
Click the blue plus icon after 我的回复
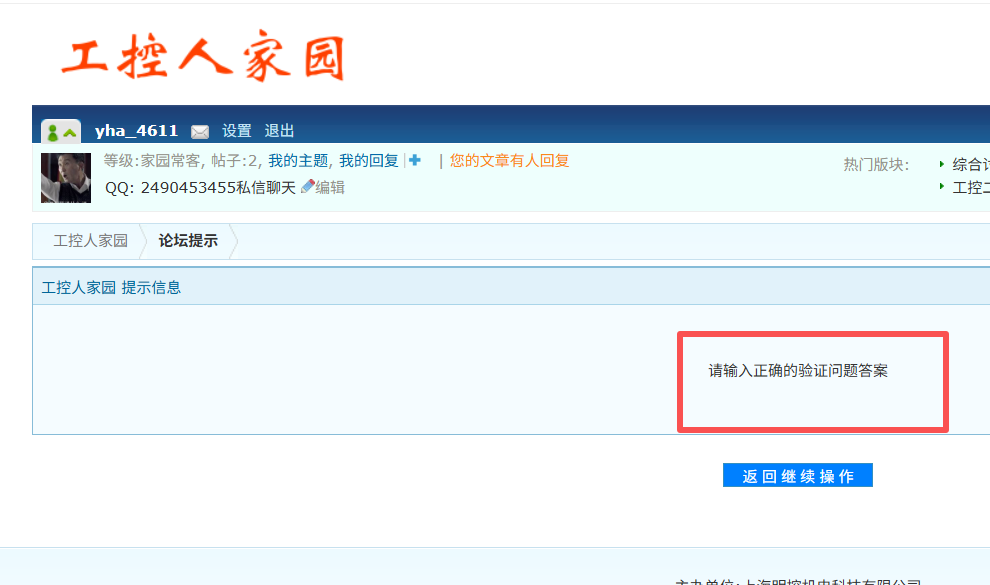click(x=415, y=160)
